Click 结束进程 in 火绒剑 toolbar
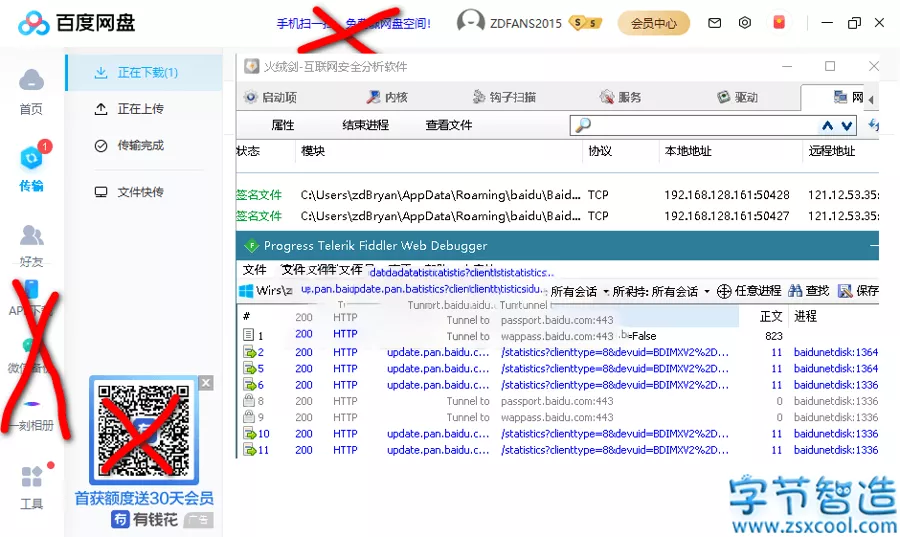This screenshot has height=537, width=900. [366, 125]
